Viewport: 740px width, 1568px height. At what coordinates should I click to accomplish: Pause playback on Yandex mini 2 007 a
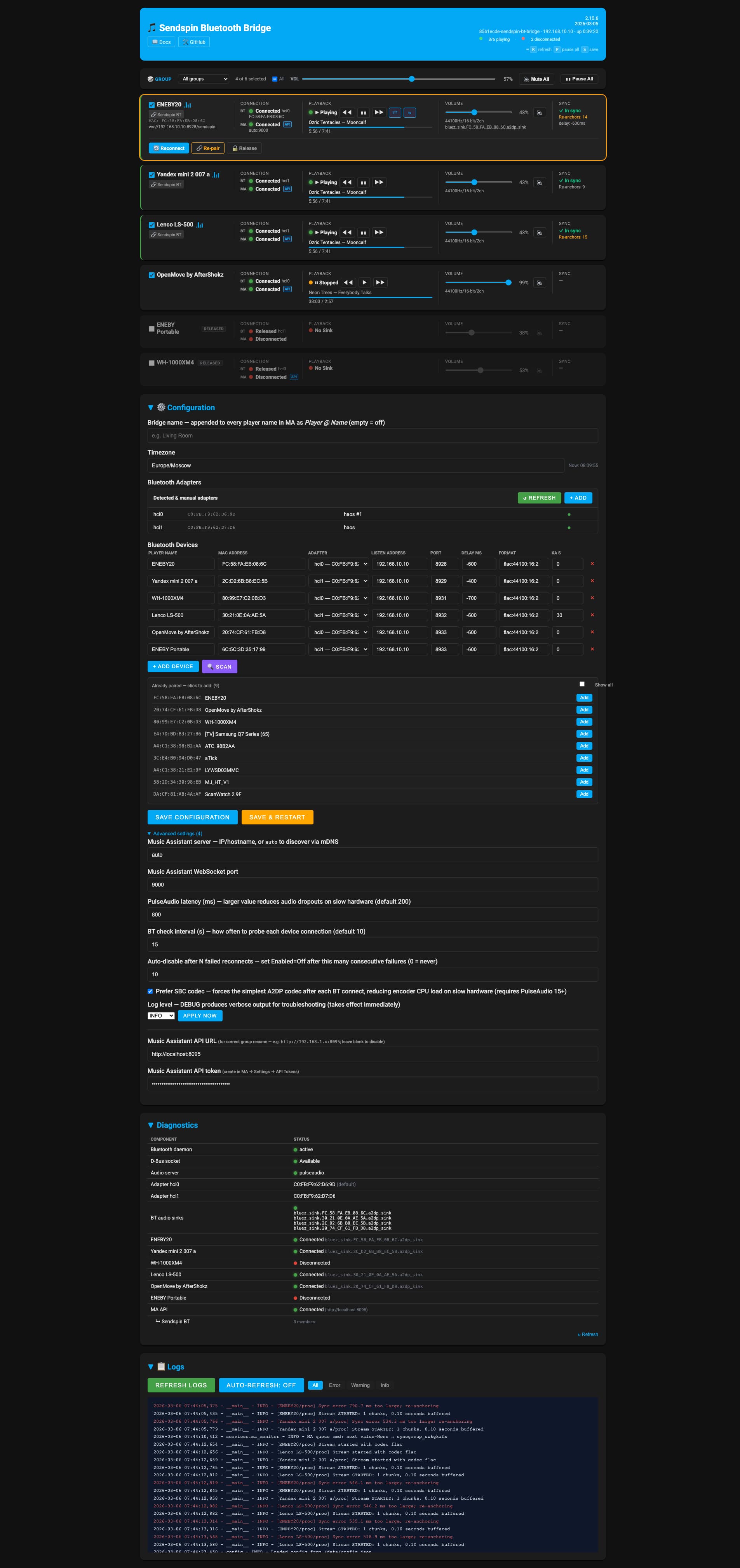(363, 183)
